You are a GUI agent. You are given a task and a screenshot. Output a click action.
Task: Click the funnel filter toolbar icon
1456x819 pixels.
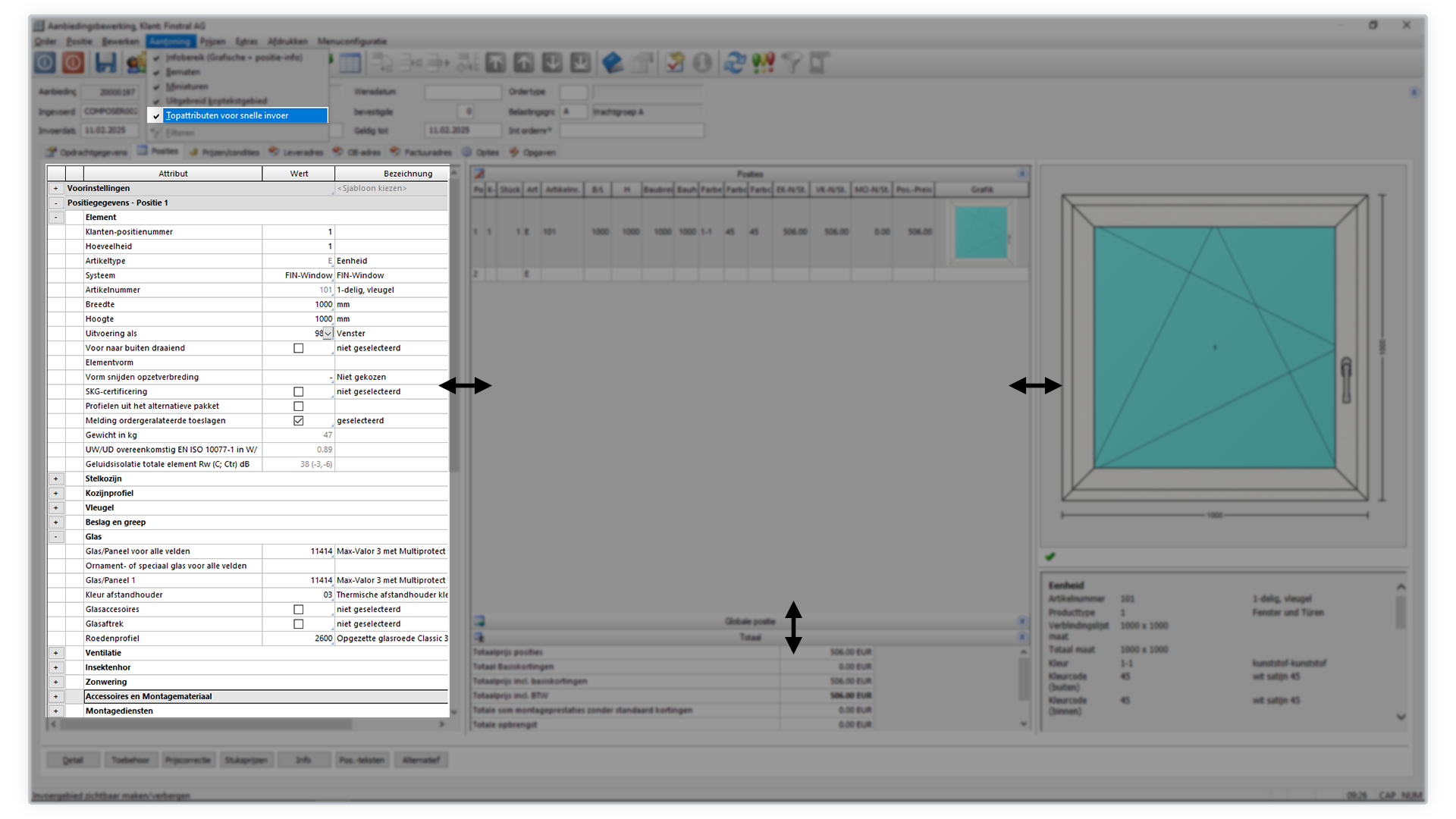coord(791,63)
